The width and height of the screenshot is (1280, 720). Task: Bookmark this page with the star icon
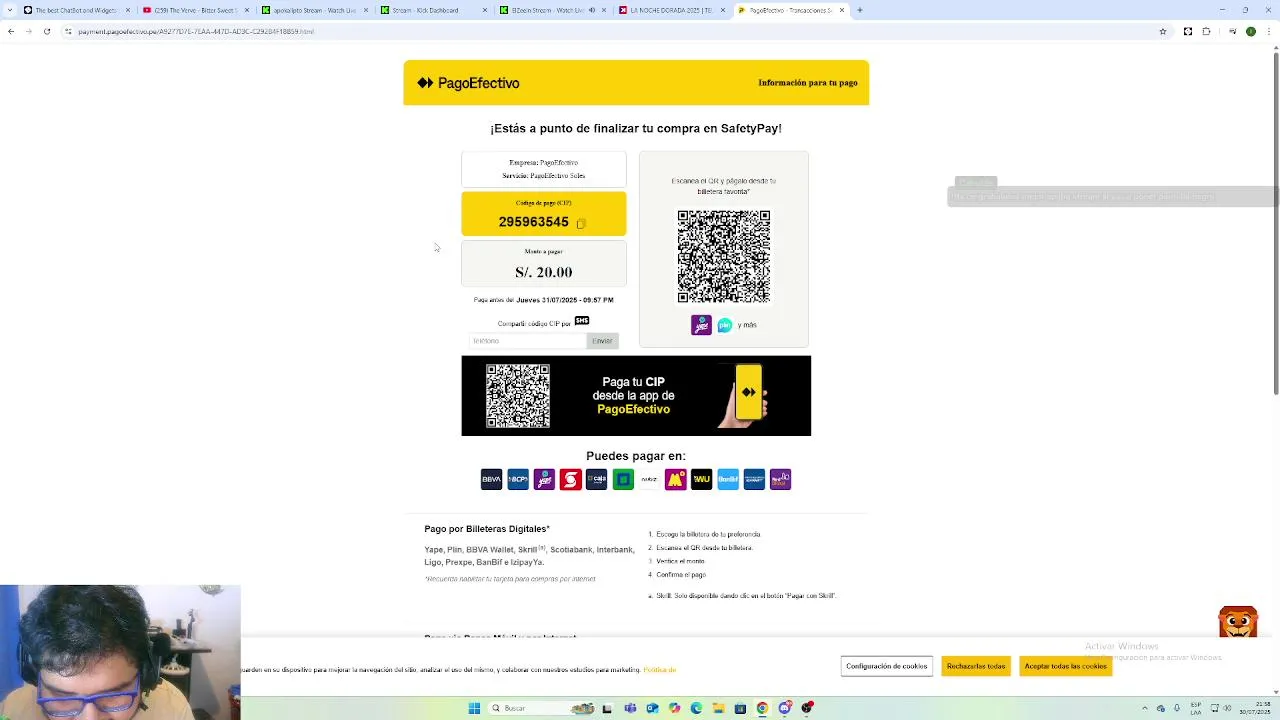click(x=1163, y=31)
